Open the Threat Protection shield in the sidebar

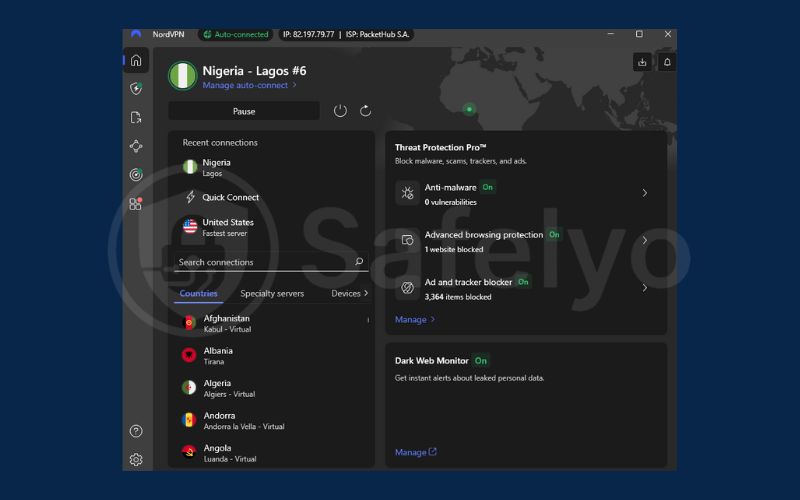(x=136, y=89)
